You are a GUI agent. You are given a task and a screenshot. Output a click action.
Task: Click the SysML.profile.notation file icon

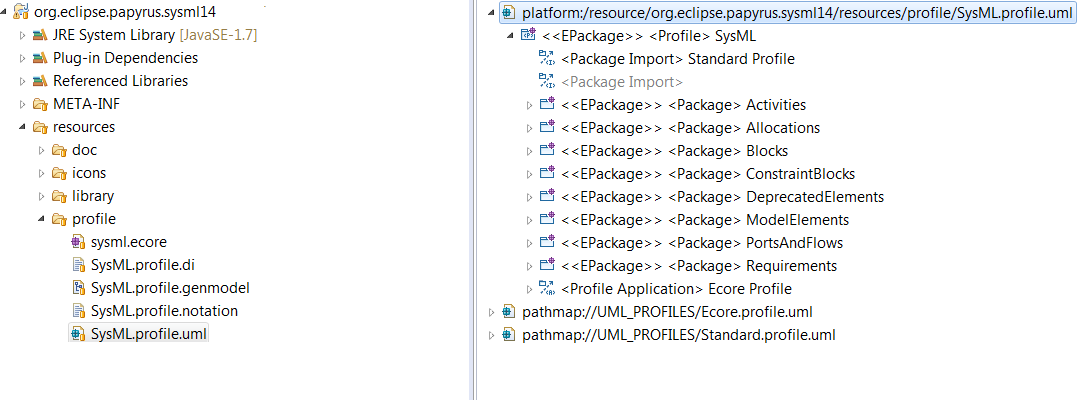coord(78,310)
